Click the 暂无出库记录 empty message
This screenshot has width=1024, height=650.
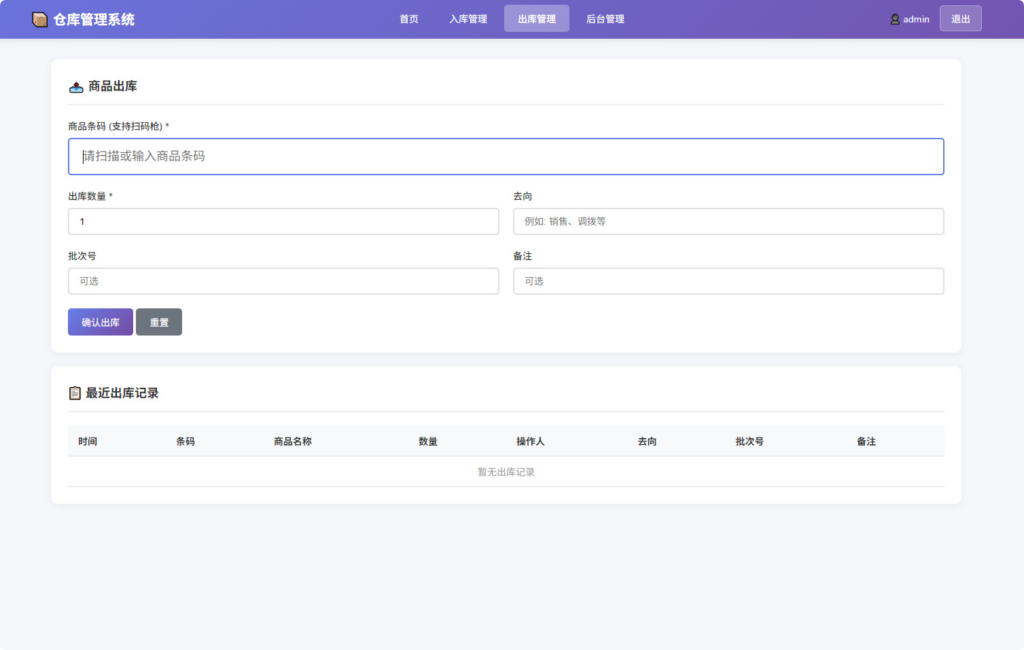[x=506, y=472]
